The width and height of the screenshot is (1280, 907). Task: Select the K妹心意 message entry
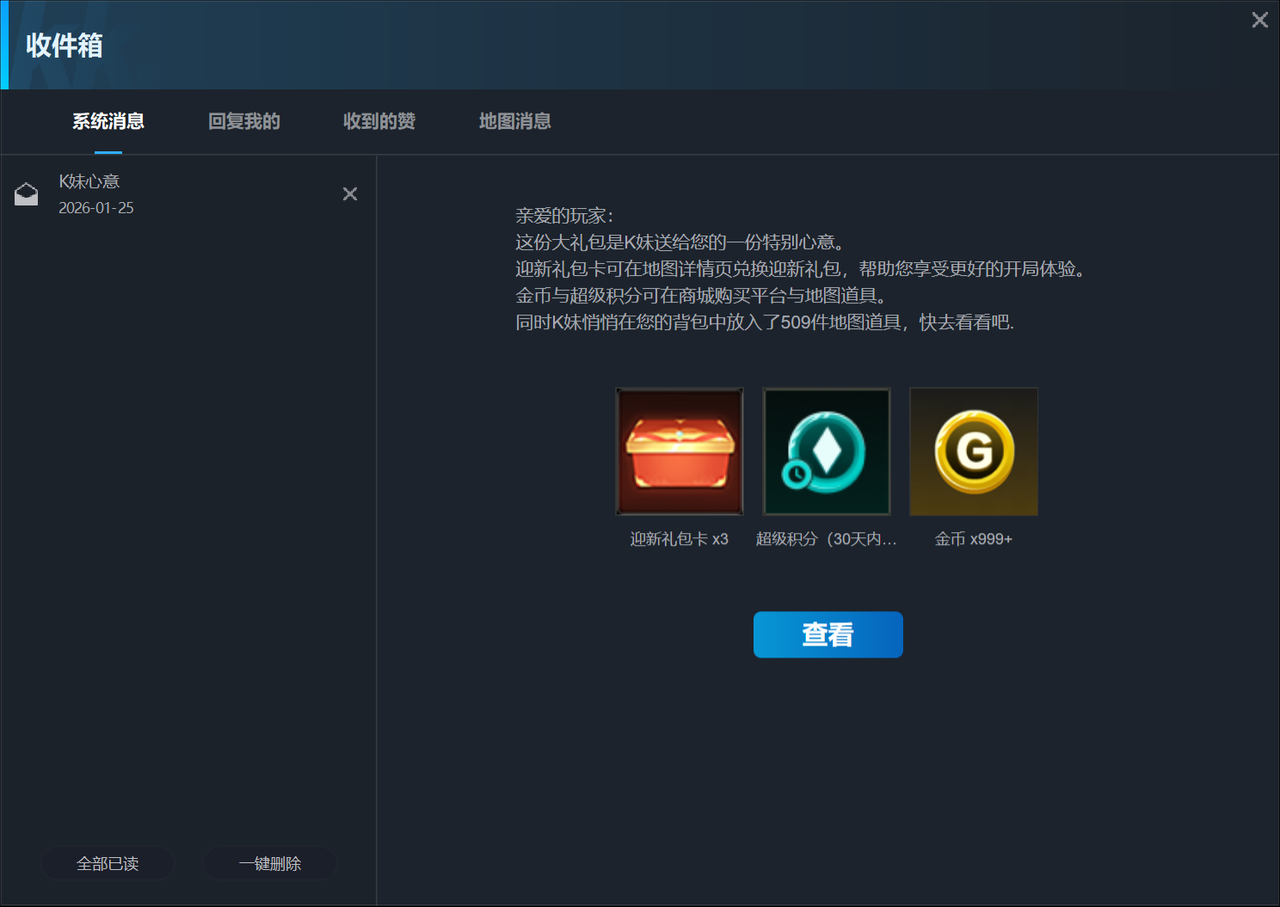[x=180, y=195]
